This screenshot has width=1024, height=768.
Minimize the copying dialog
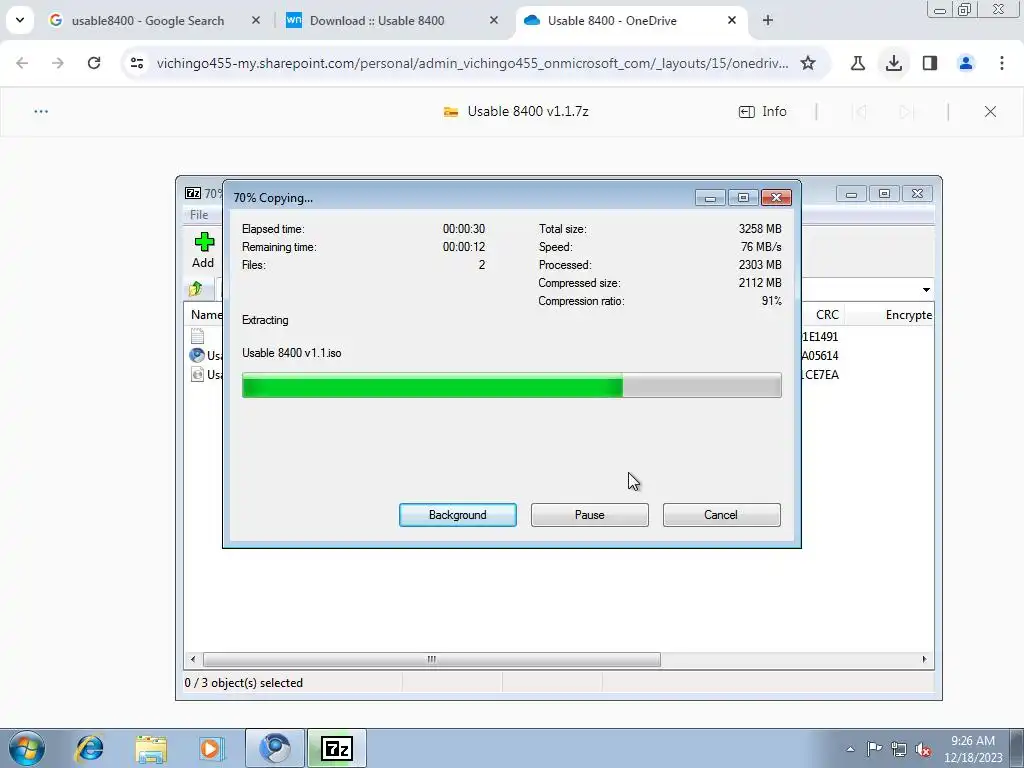[710, 197]
